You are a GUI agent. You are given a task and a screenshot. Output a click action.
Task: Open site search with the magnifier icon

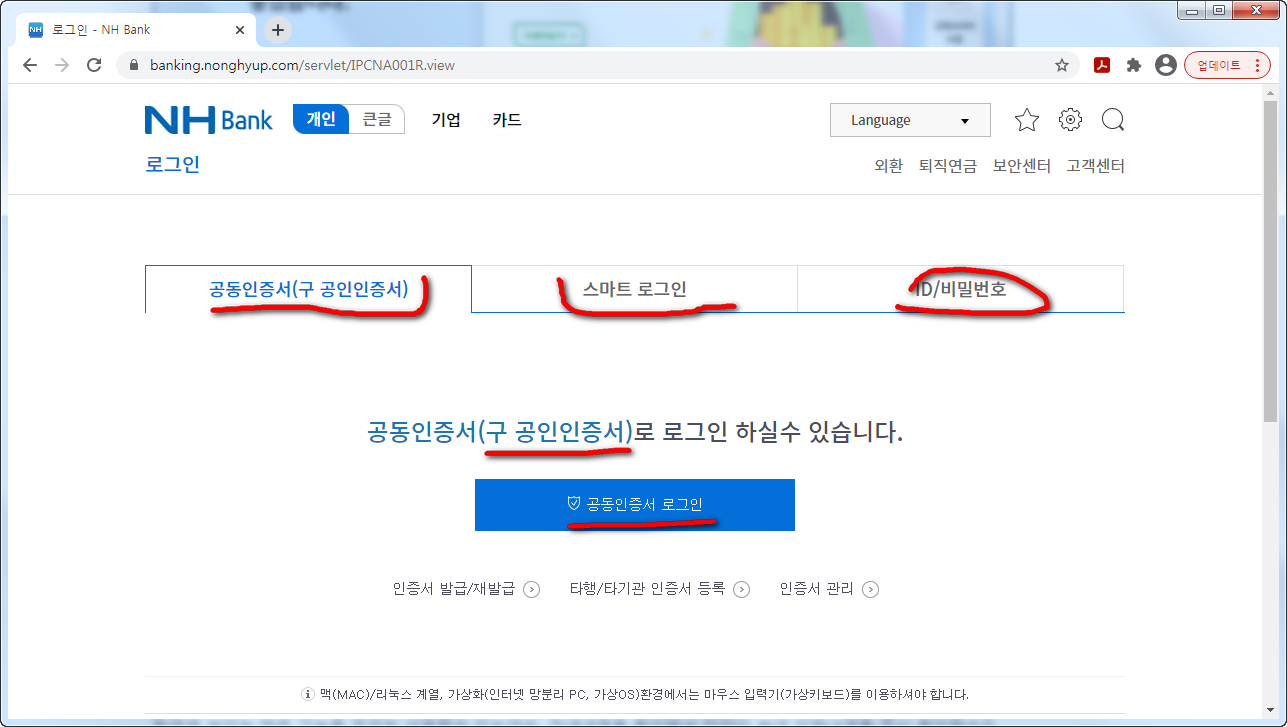point(1113,120)
